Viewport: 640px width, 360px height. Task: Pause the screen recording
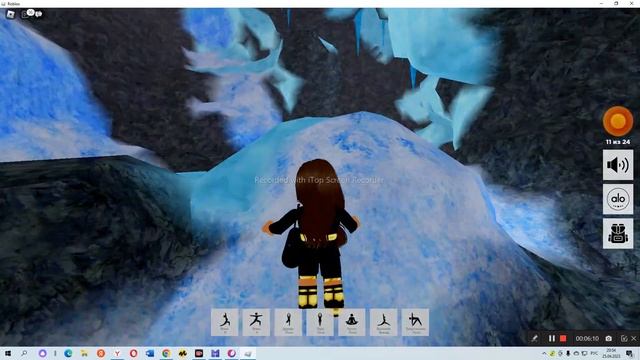tap(552, 338)
